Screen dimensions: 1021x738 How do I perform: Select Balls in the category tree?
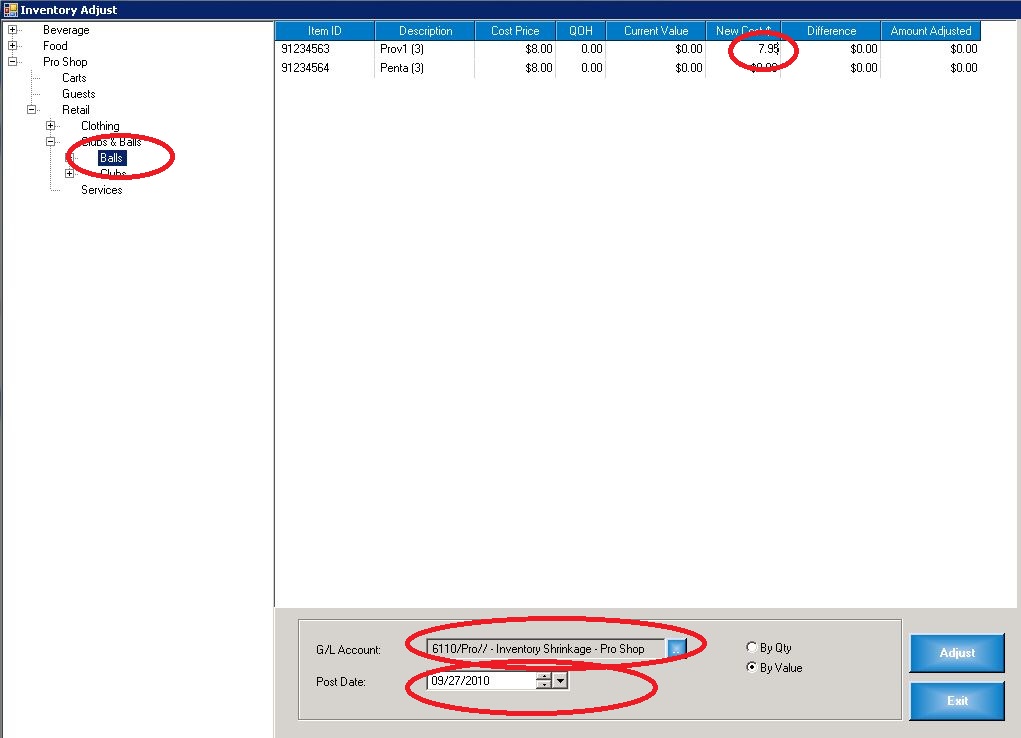point(111,158)
